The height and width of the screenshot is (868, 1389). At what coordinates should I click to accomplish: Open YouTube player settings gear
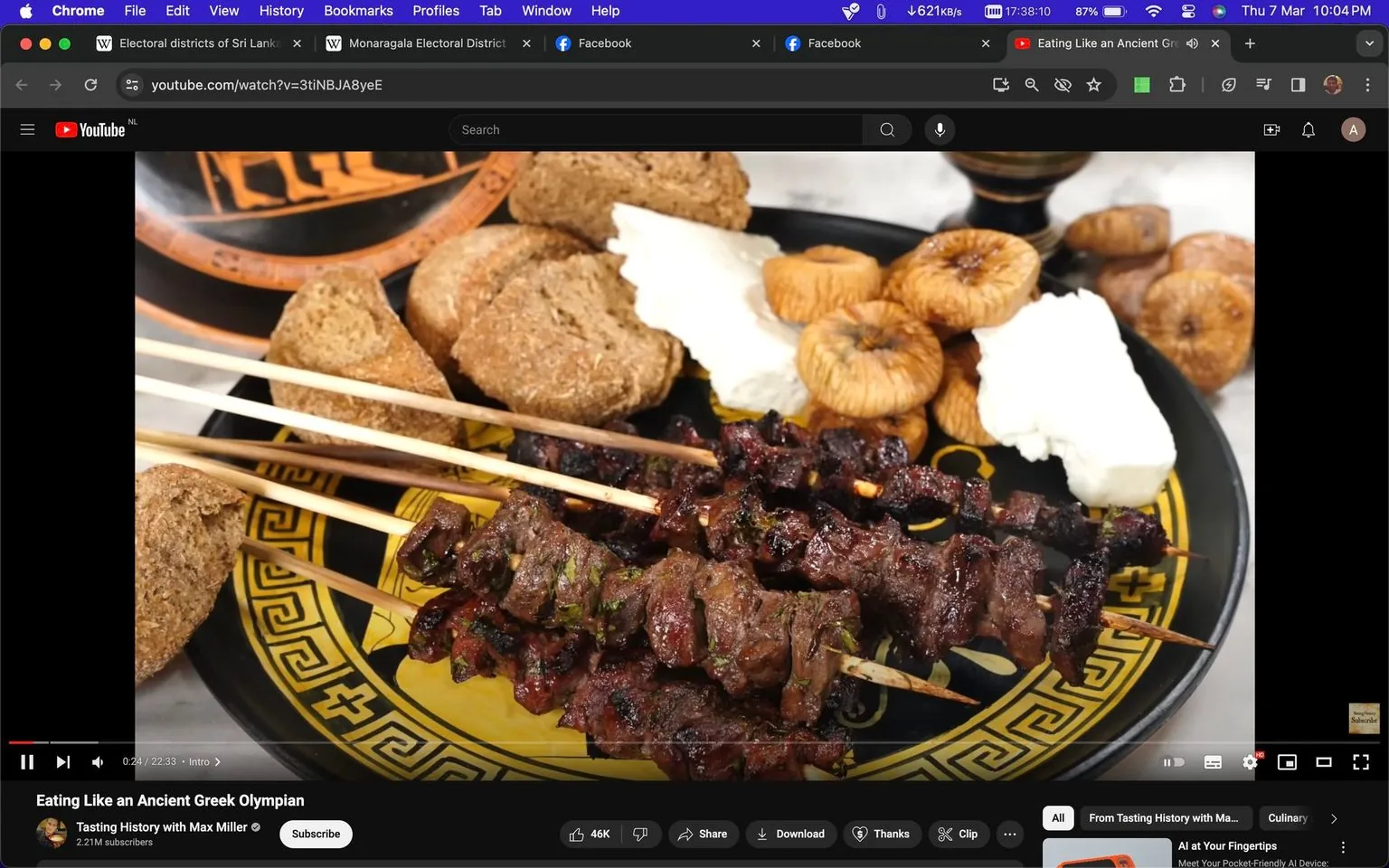coord(1250,761)
